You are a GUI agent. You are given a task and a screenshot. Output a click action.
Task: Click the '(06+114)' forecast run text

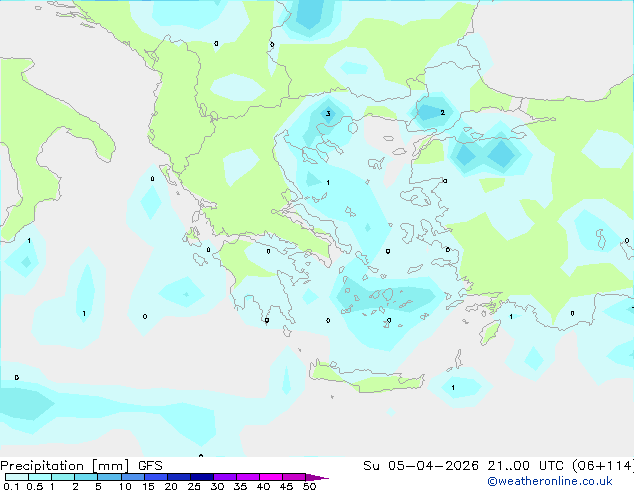coord(603,466)
